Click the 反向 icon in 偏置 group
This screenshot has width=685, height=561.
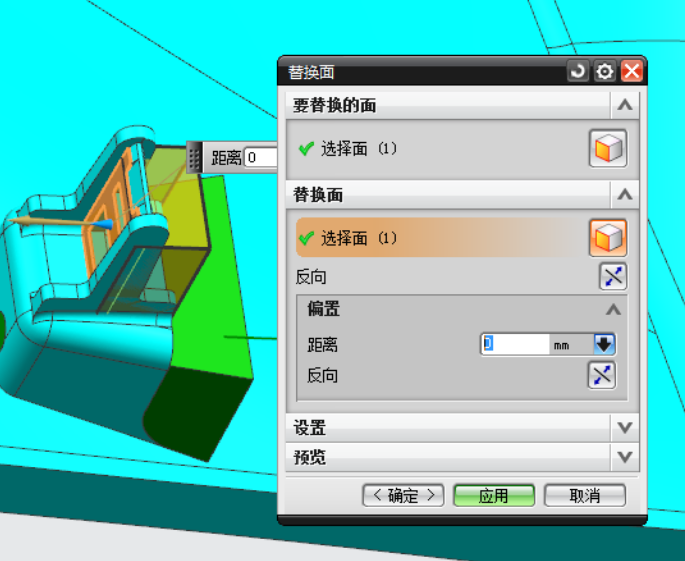tap(602, 375)
